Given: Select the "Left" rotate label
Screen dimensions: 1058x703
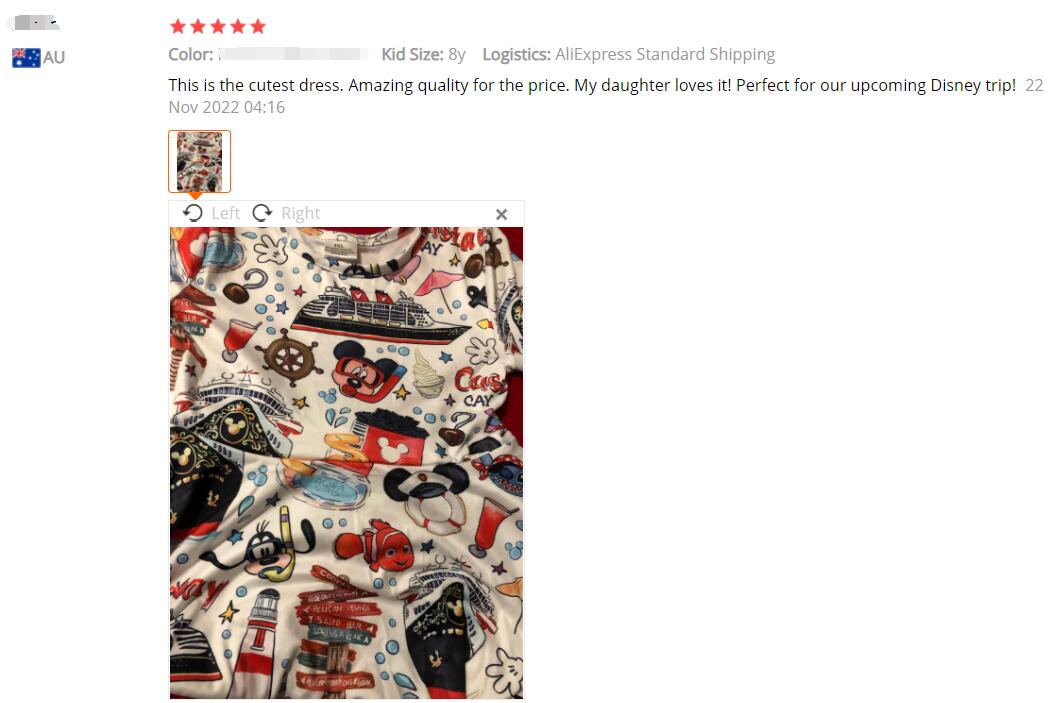Looking at the screenshot, I should (x=225, y=213).
